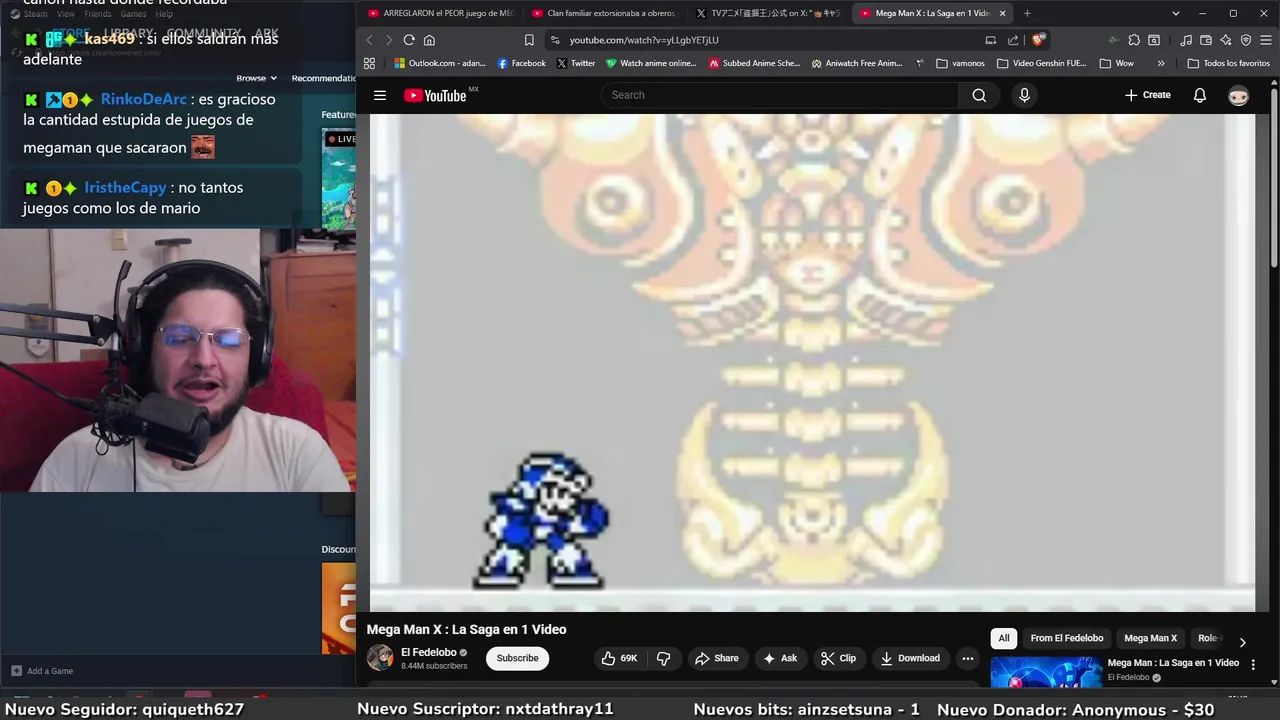Screen dimensions: 1280x720
Task: Click the share icon in address bar
Action: point(1013,40)
